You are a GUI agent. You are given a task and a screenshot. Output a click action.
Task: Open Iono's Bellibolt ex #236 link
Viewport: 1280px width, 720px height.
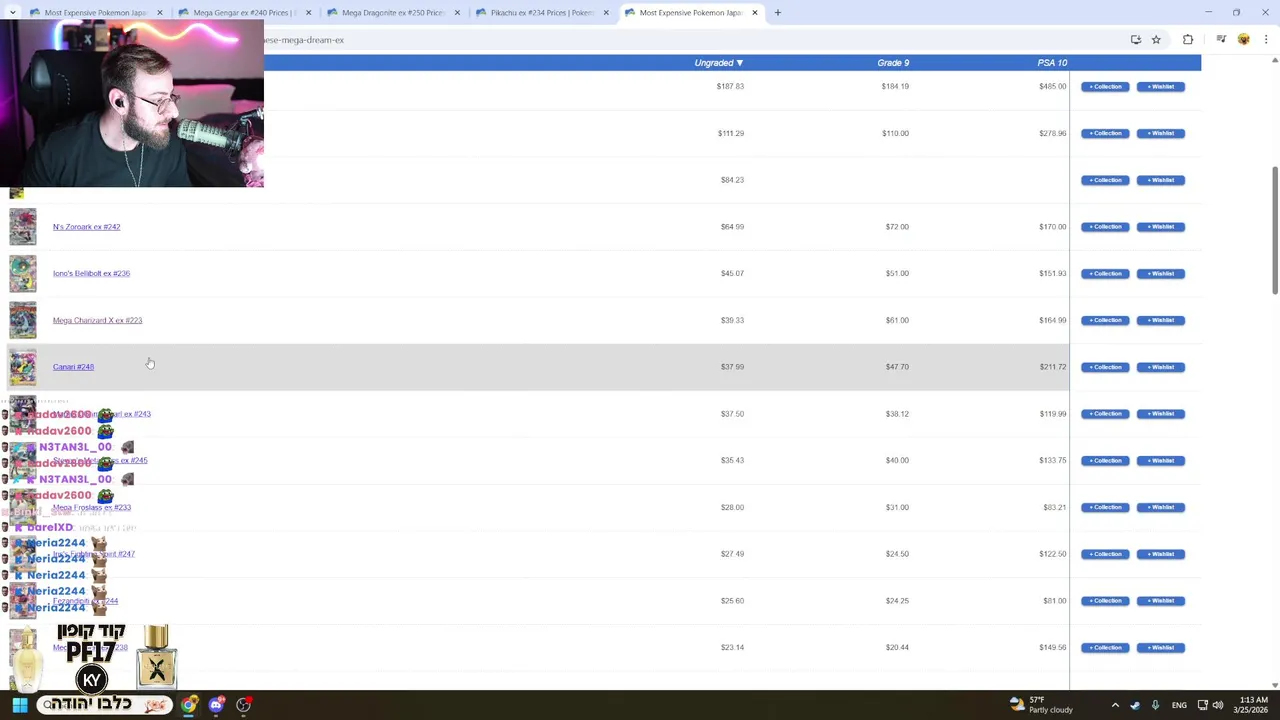91,273
